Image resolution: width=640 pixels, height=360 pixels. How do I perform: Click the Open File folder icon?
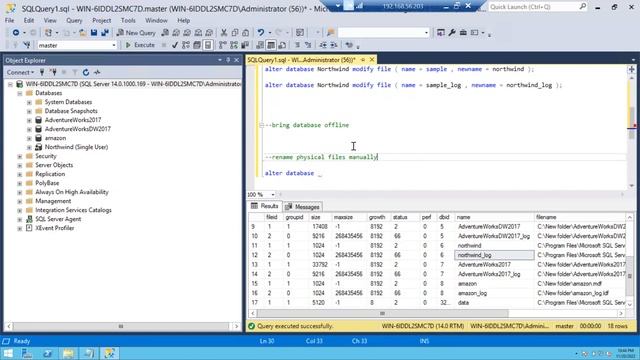point(82,33)
